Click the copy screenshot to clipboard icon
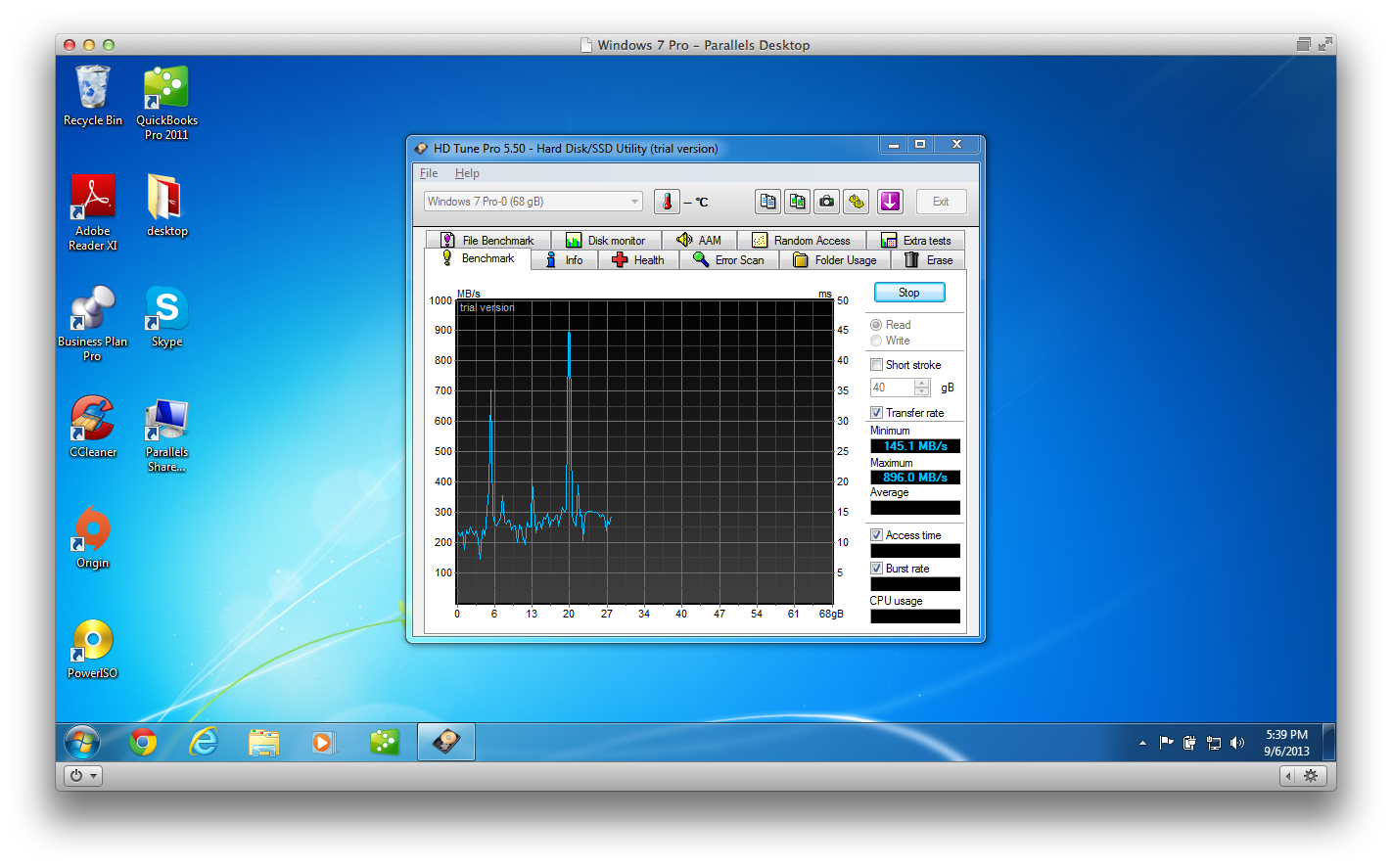The width and height of the screenshot is (1392, 868). 797,201
